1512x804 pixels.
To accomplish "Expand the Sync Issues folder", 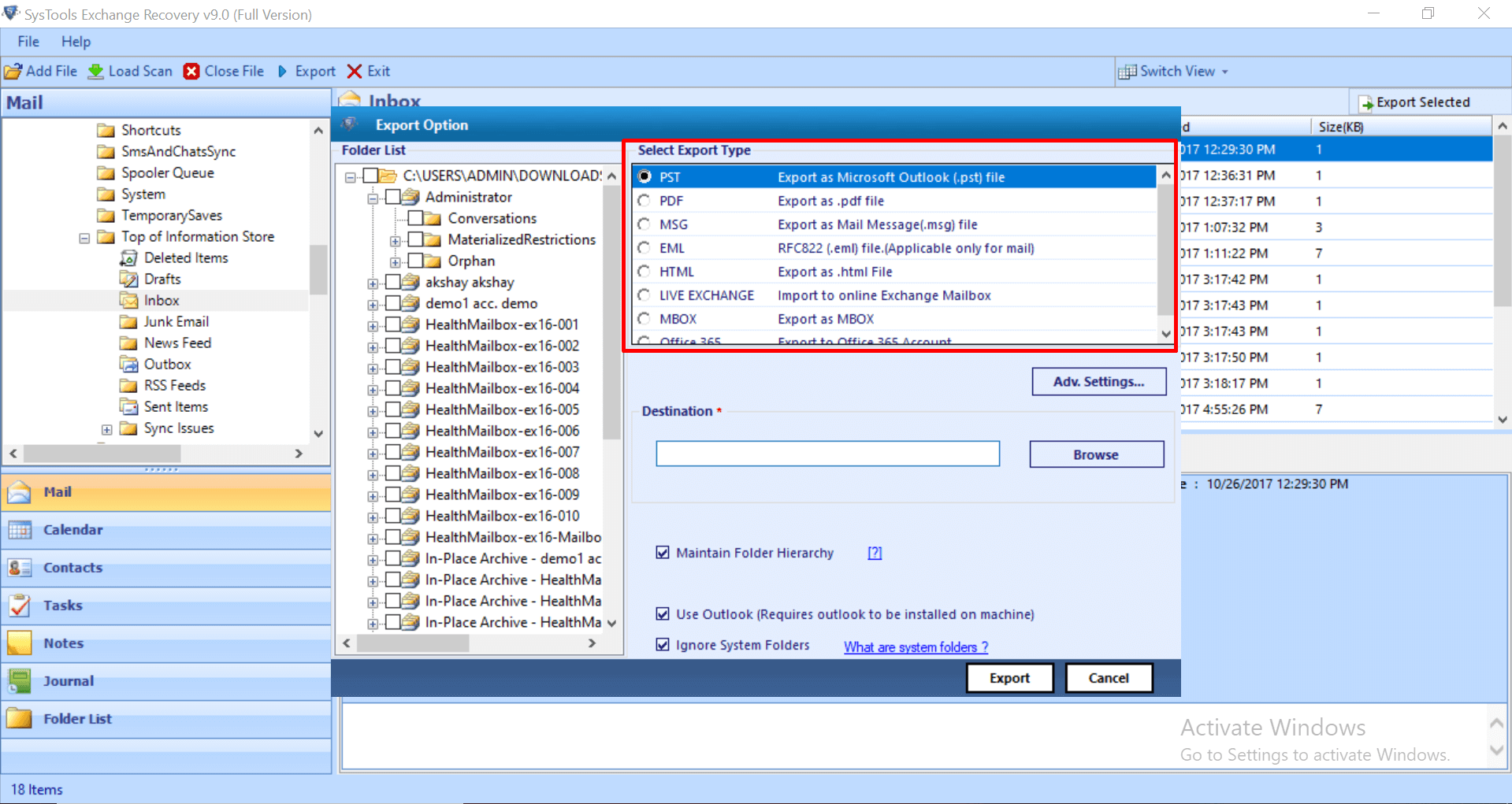I will 106,429.
